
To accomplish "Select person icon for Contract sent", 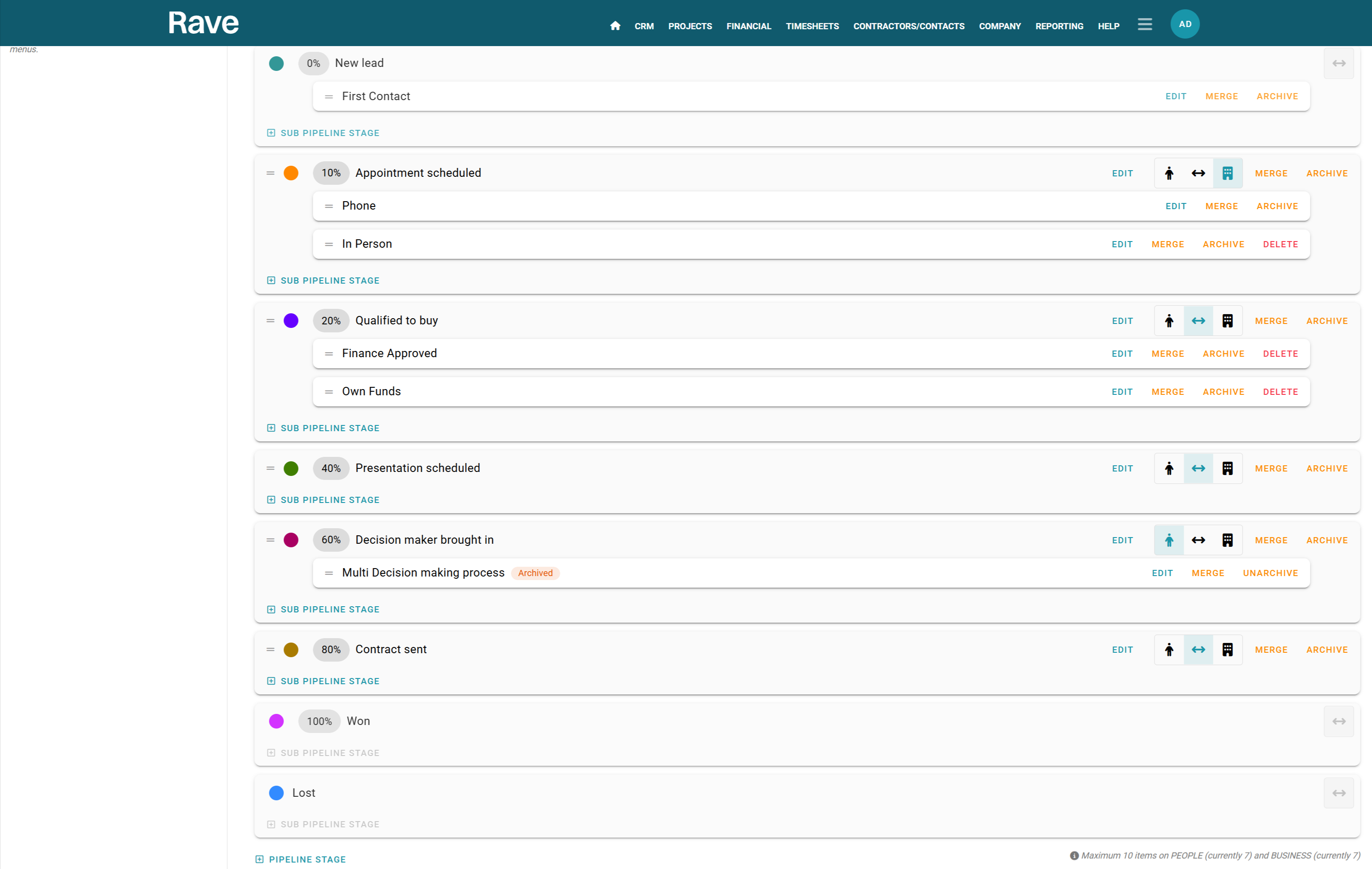I will coord(1169,650).
